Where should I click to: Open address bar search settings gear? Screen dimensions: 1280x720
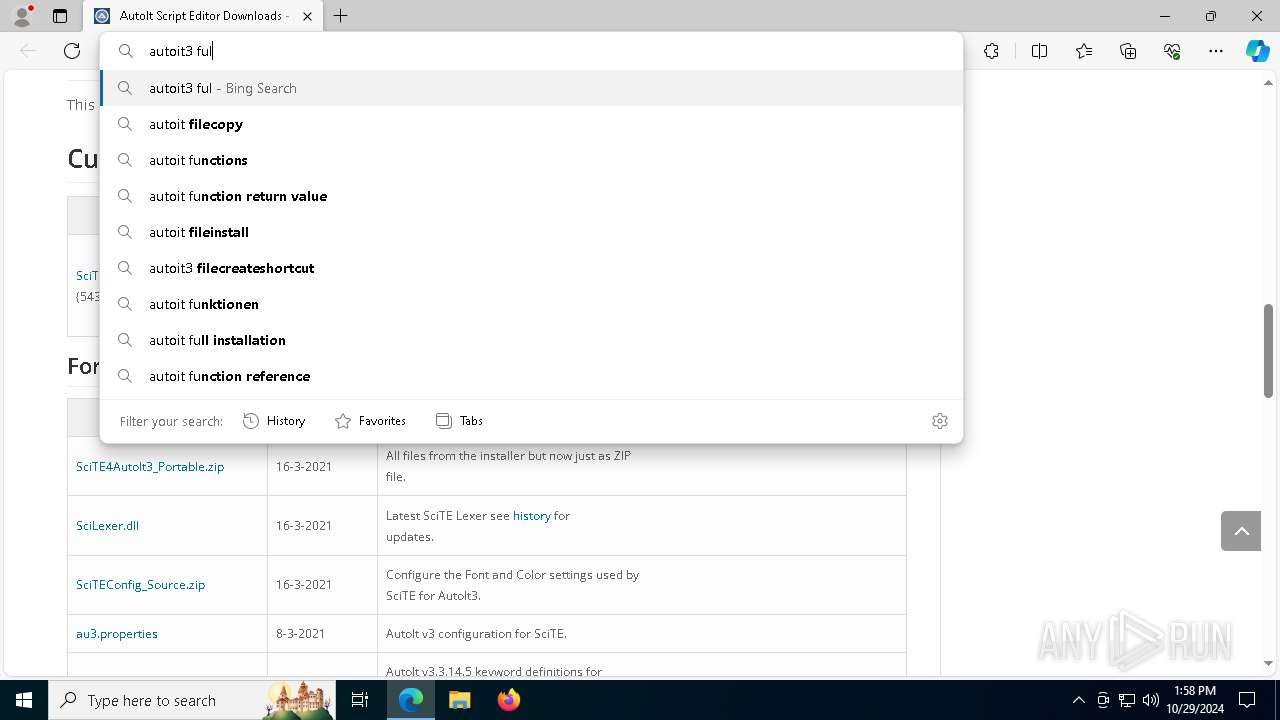(939, 421)
